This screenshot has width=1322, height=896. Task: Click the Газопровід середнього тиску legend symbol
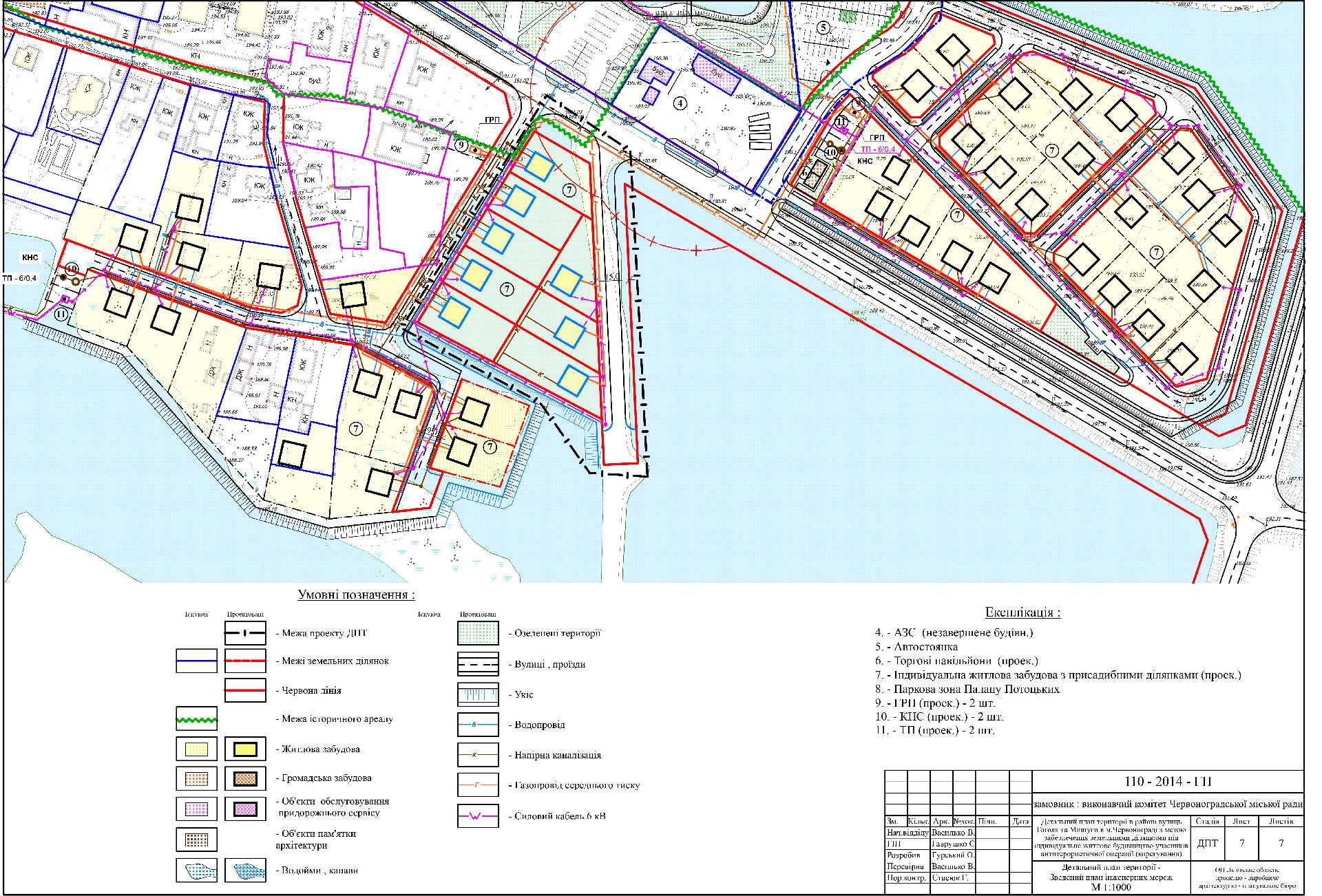[478, 785]
